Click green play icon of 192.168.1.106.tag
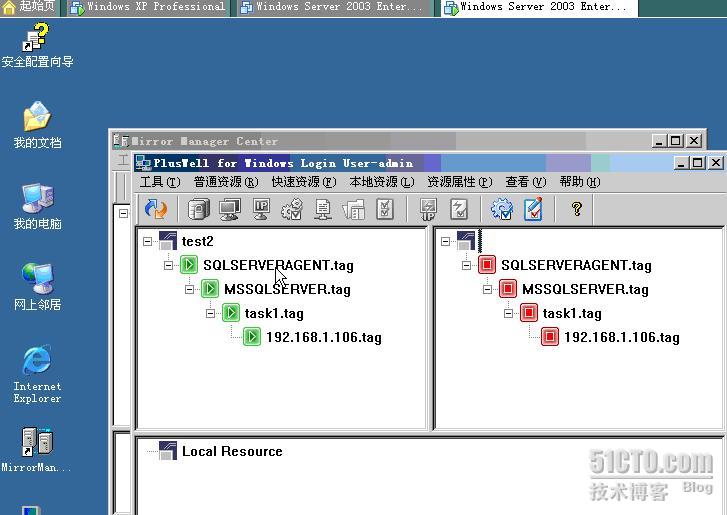The image size is (727, 515). (252, 337)
